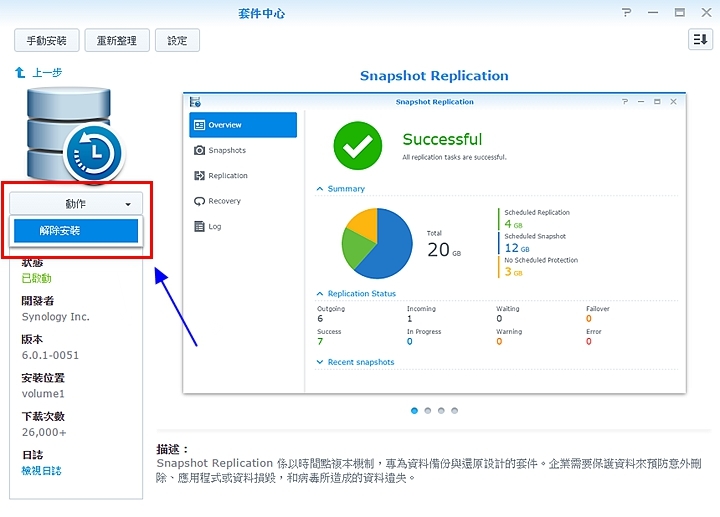Click the storage pie chart
The image size is (720, 517).
pos(377,243)
